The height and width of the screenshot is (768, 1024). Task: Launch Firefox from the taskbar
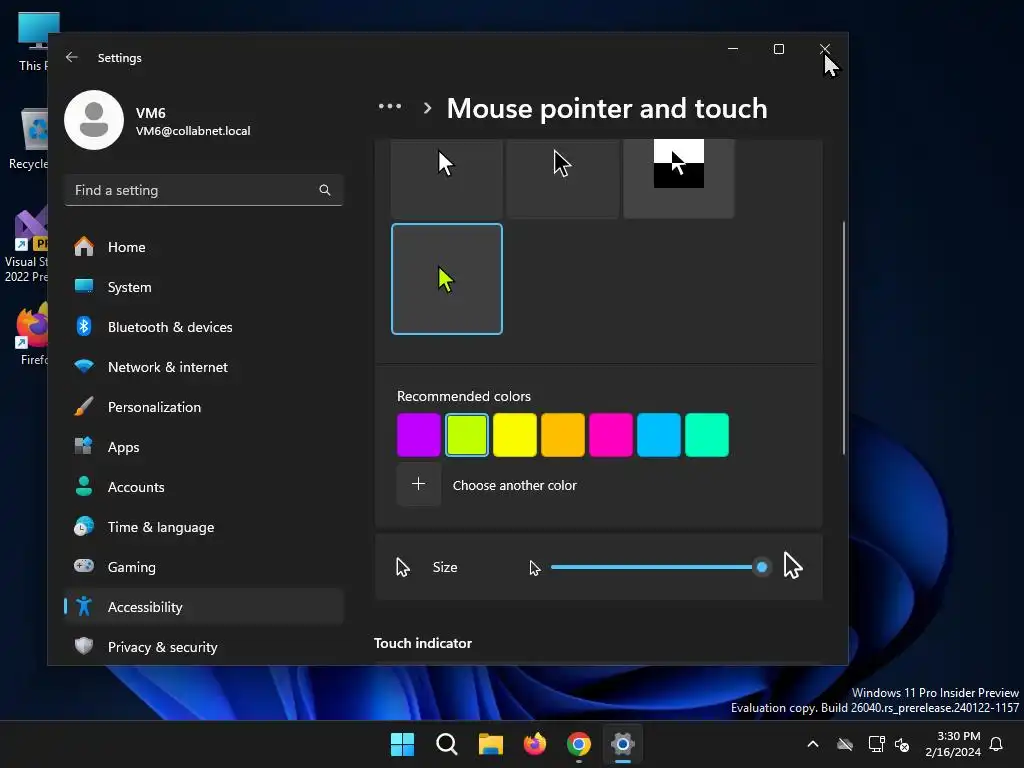click(x=535, y=744)
